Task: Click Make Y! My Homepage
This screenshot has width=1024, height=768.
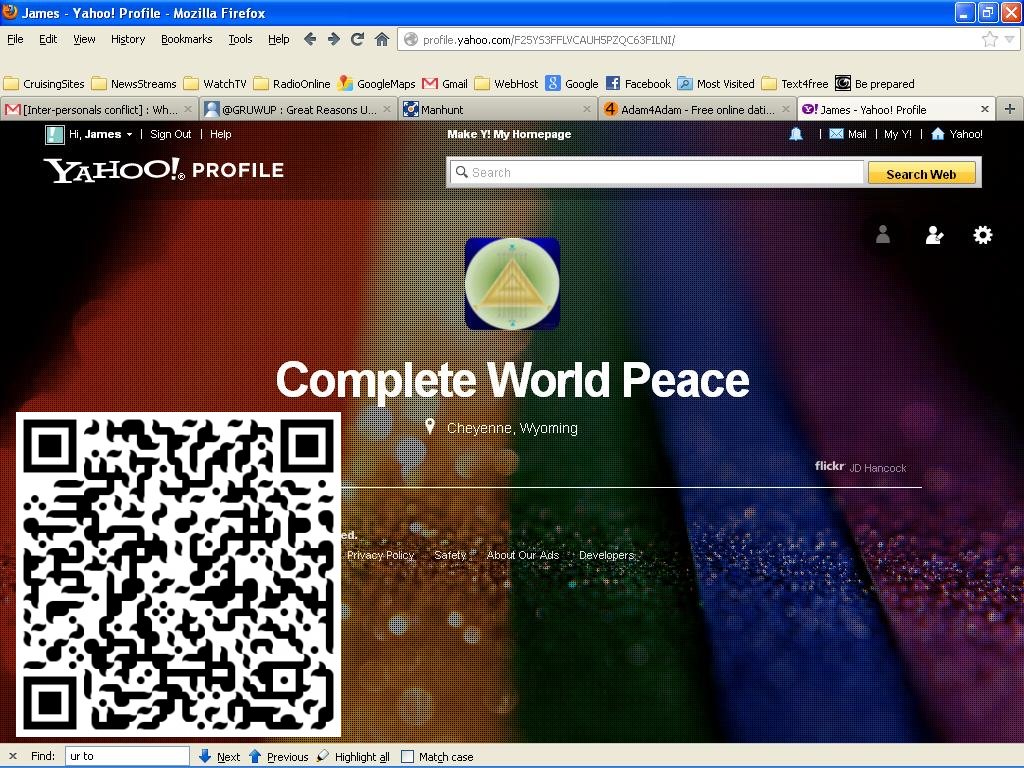Action: [x=509, y=134]
